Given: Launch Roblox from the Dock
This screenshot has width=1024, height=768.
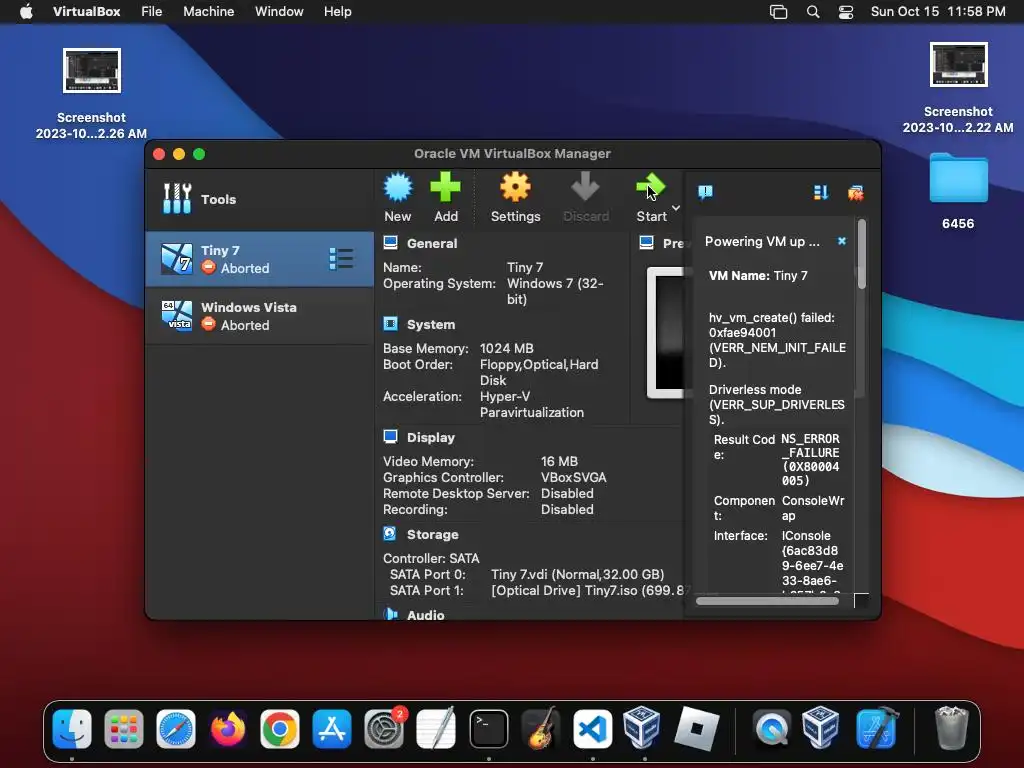Looking at the screenshot, I should tap(696, 728).
